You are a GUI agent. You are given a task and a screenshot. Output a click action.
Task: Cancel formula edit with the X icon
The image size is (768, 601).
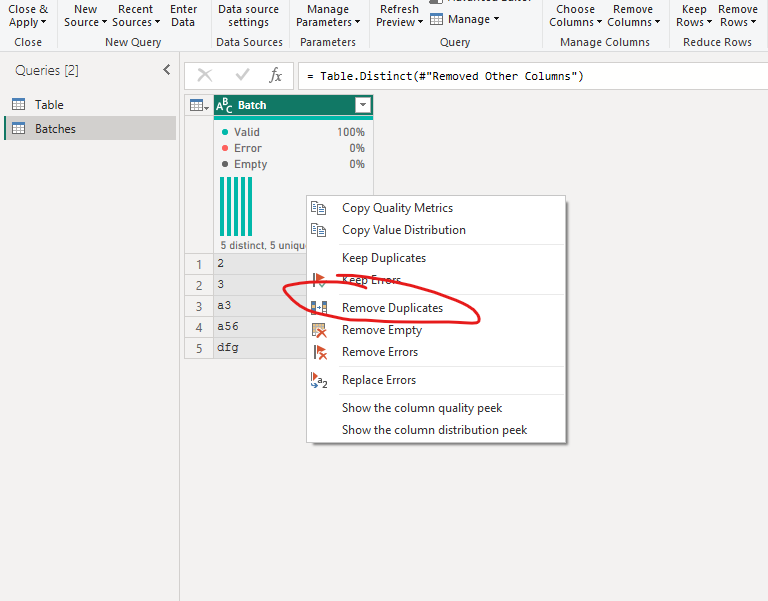[x=205, y=75]
